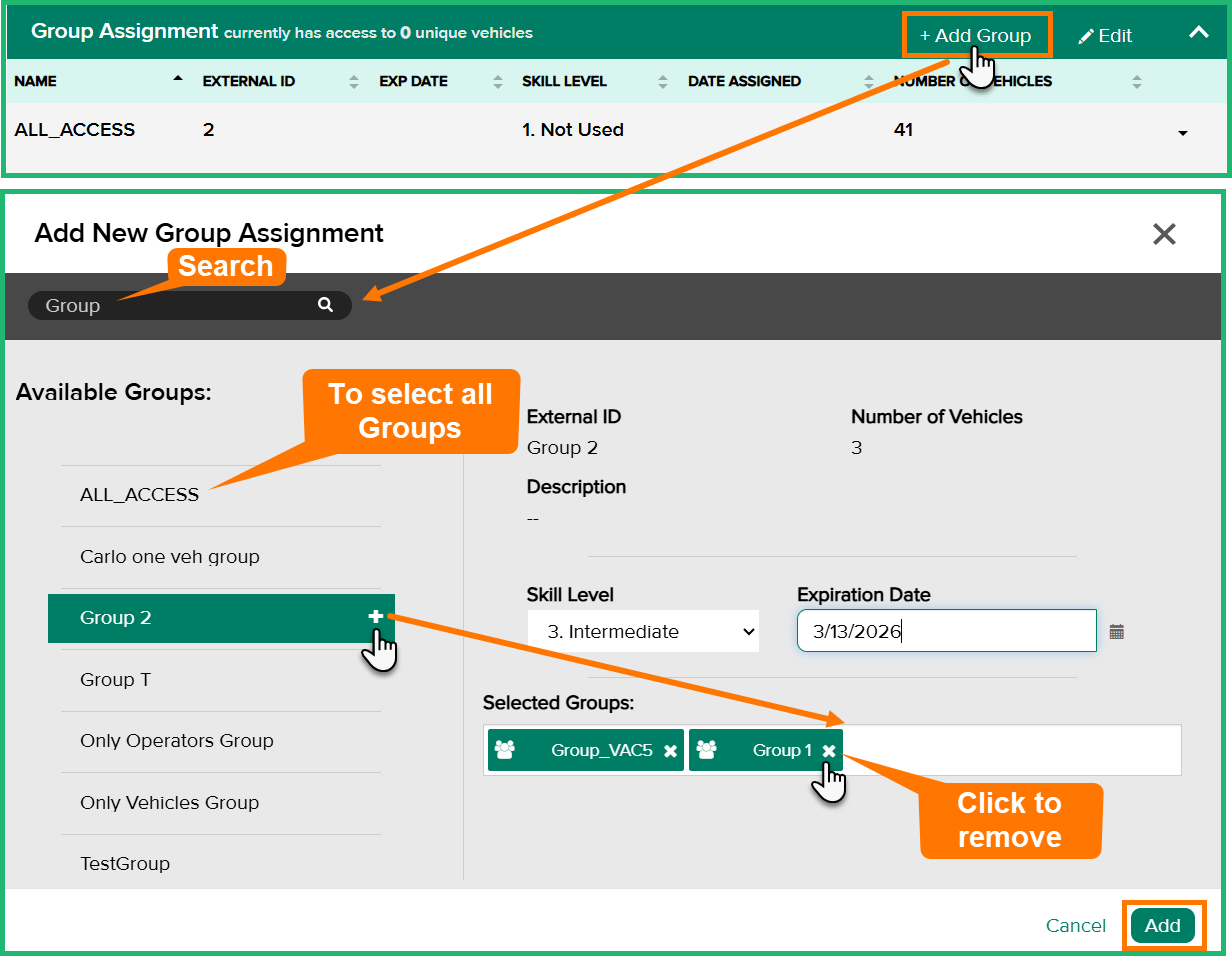Expand the ALL_ACCESS row options arrow
Image resolution: width=1232 pixels, height=956 pixels.
(x=1183, y=133)
